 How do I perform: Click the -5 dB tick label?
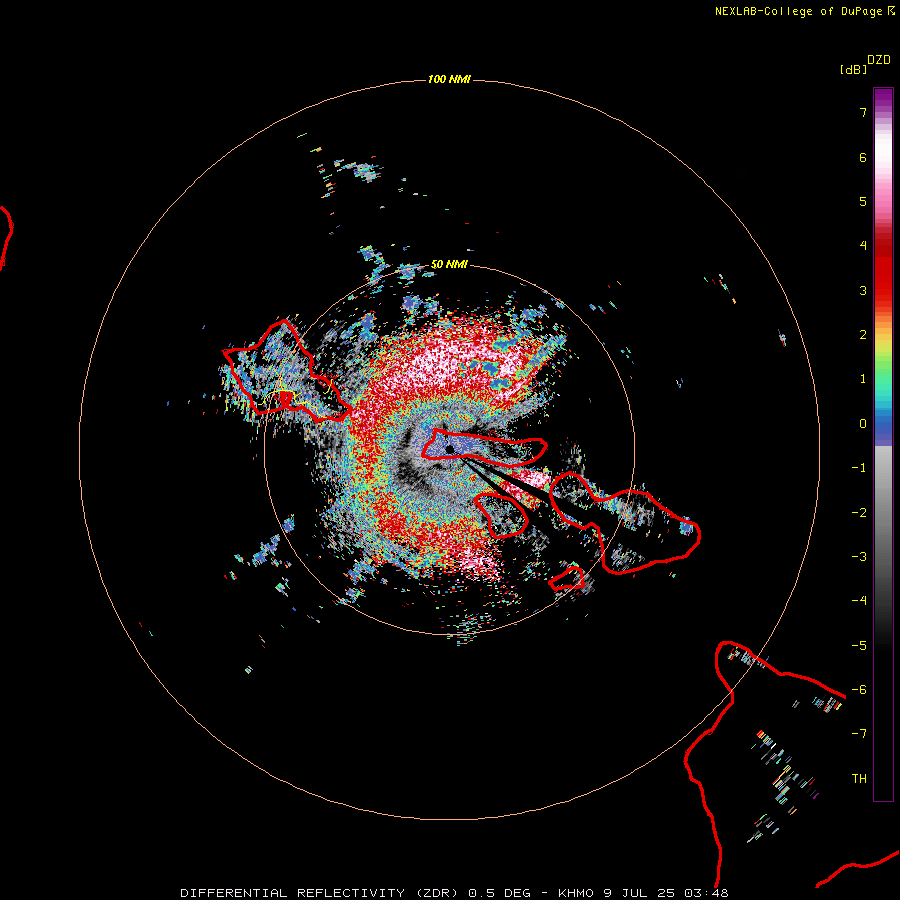[859, 646]
